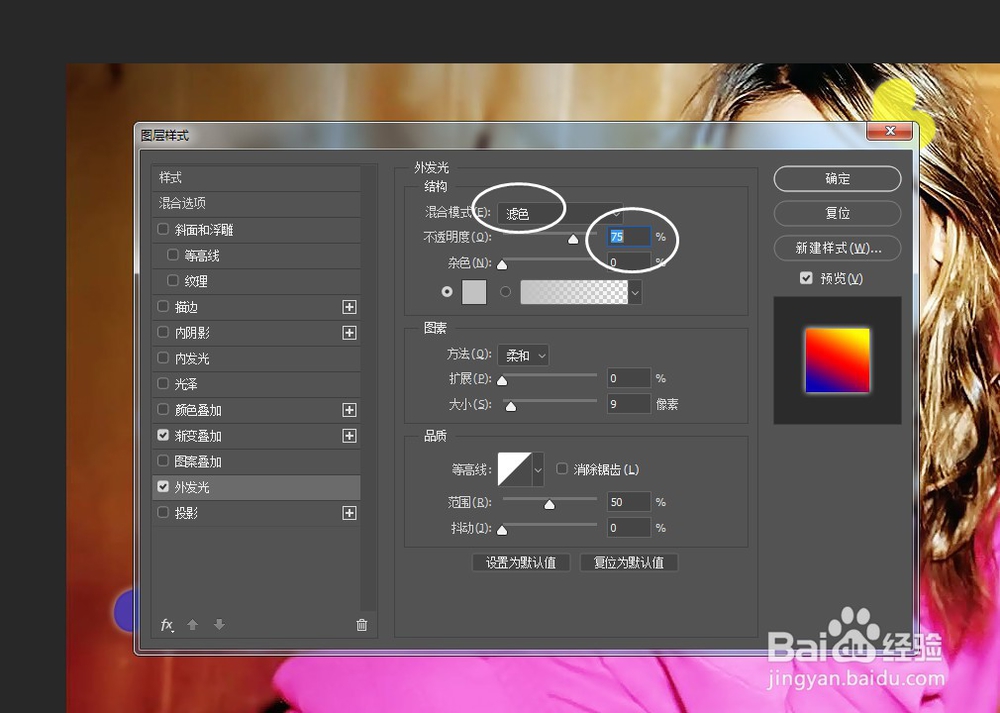Viewport: 1000px width, 713px height.
Task: Add another 颜色叠加 effect with plus icon
Action: (x=349, y=410)
